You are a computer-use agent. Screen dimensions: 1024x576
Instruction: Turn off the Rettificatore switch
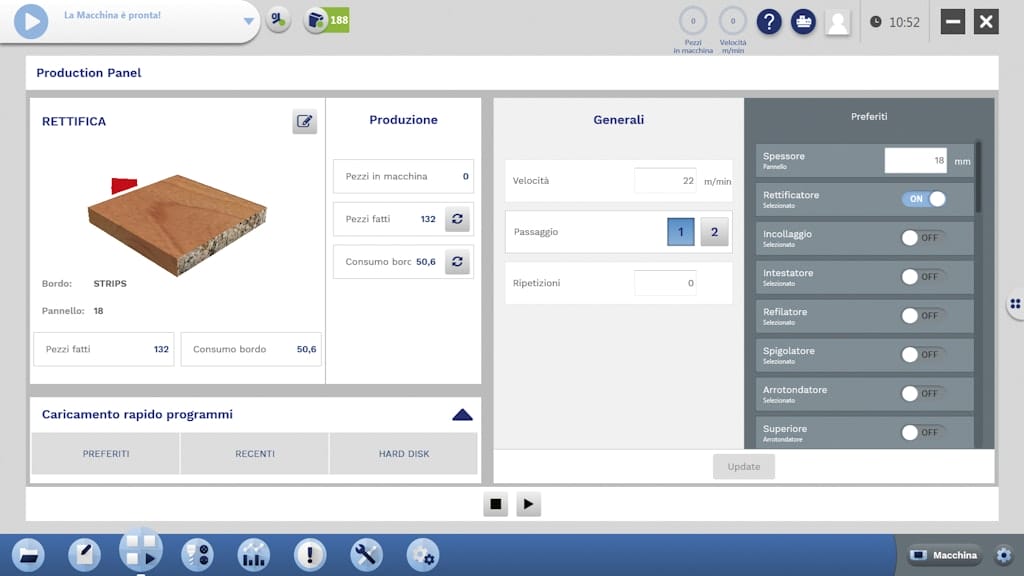pos(923,199)
